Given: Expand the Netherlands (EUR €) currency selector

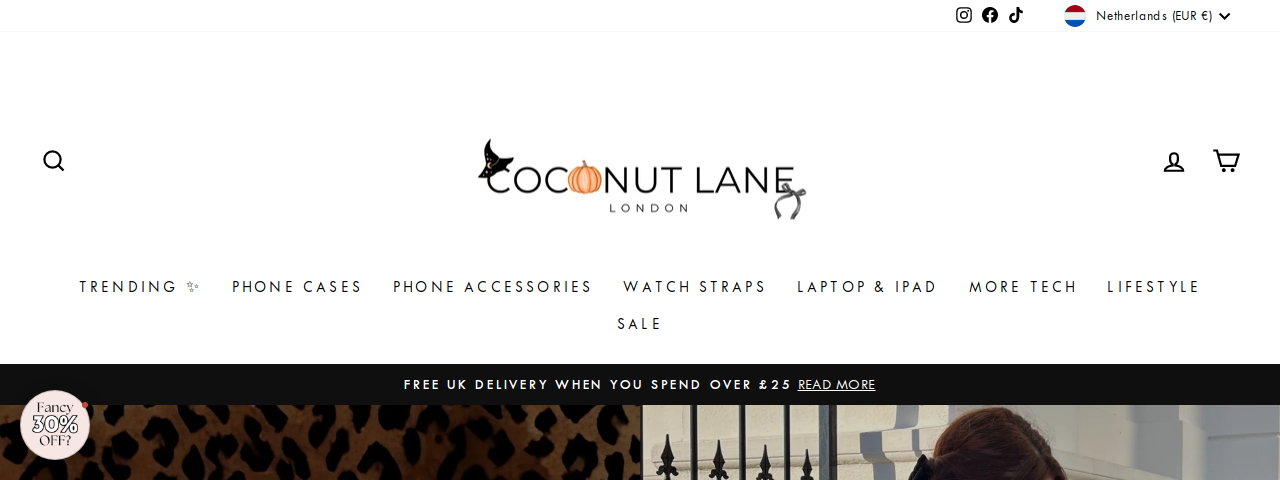Looking at the screenshot, I should click(1148, 16).
